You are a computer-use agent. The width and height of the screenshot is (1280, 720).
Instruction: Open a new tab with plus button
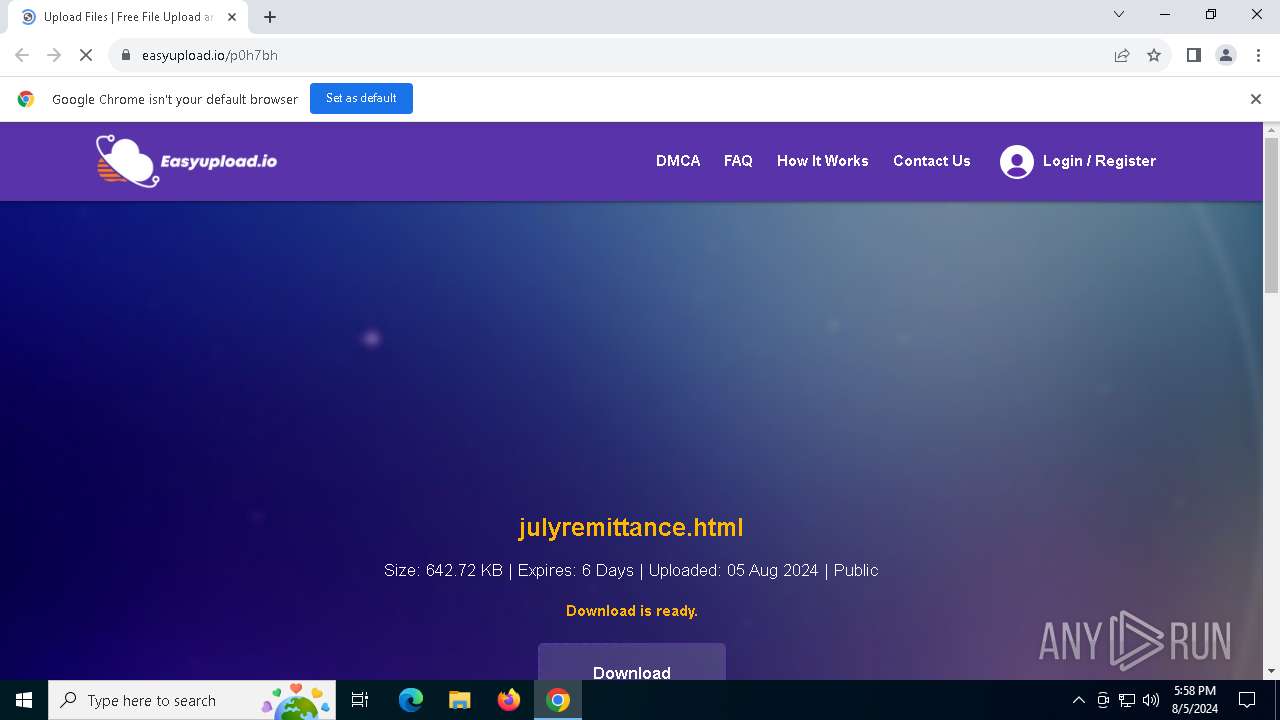270,17
